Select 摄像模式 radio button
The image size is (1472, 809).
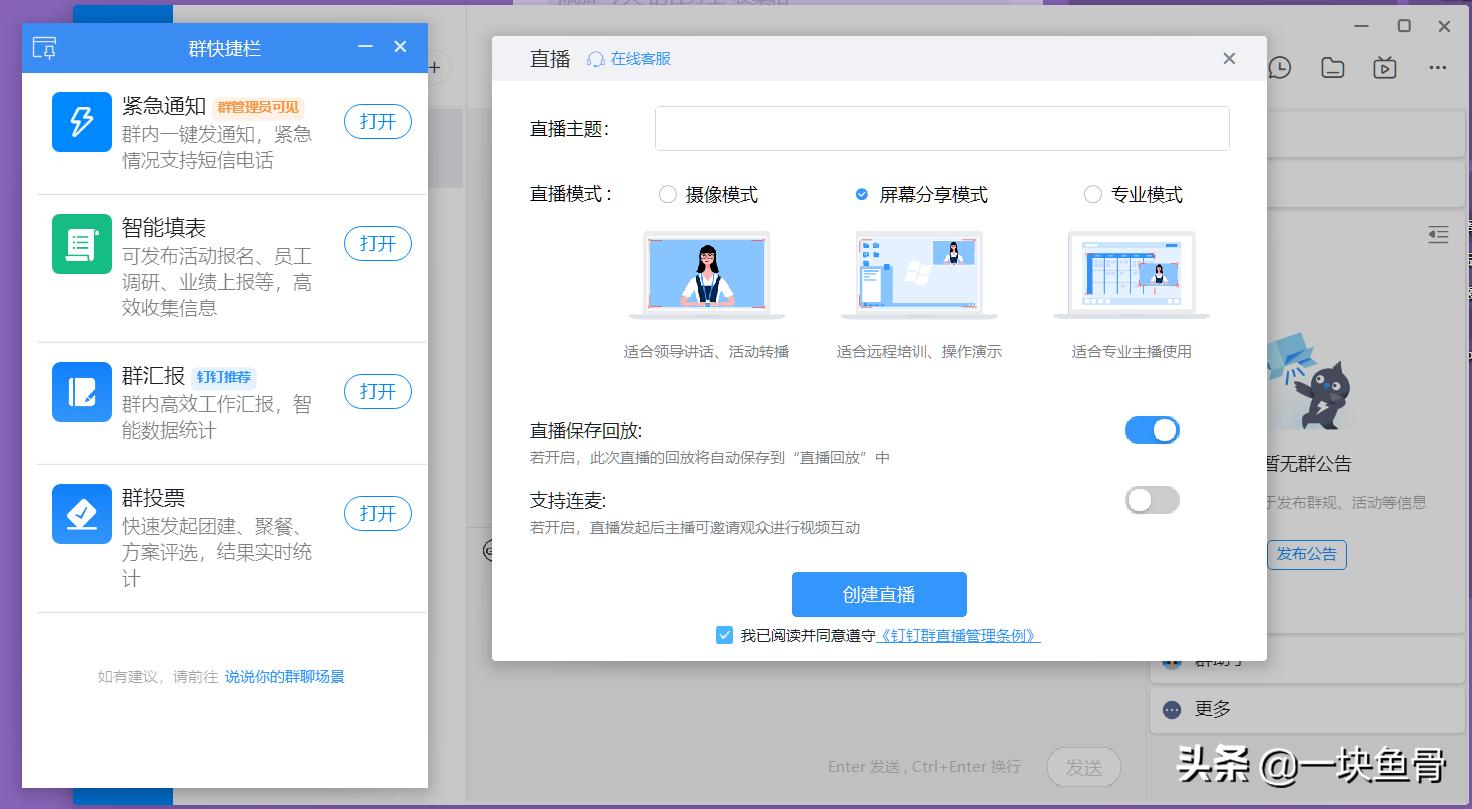pos(668,194)
